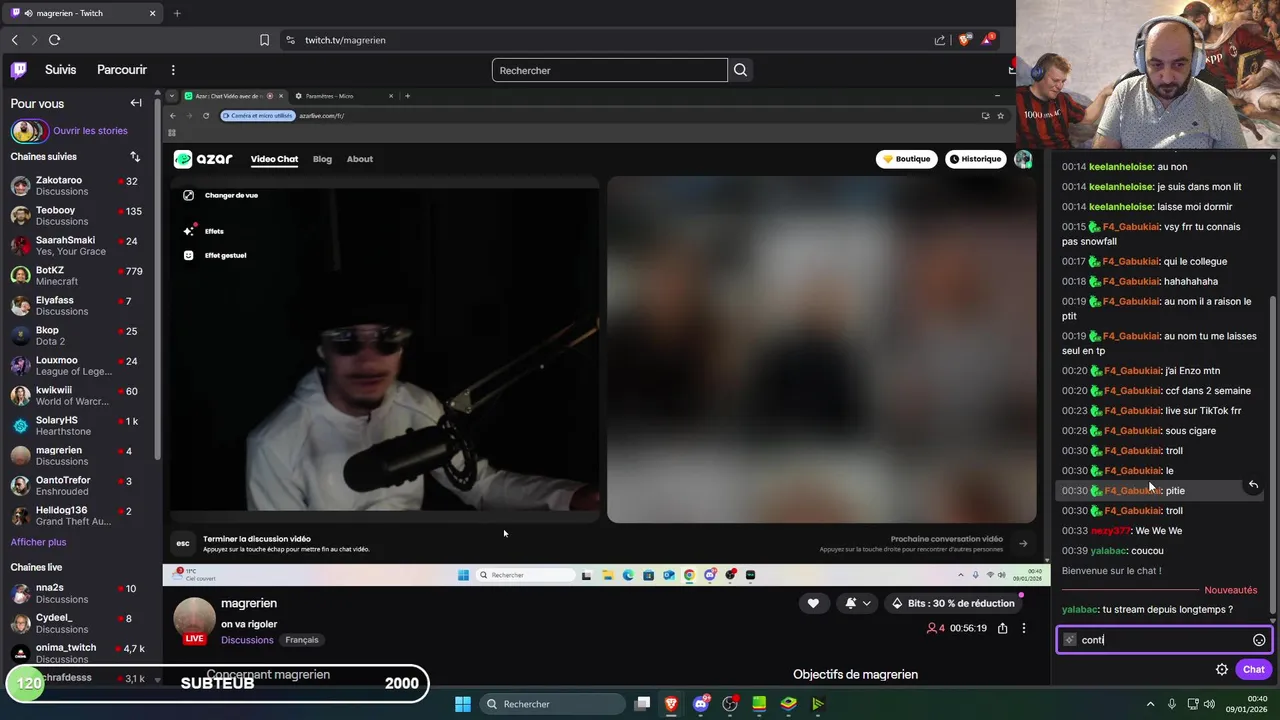Image resolution: width=1280 pixels, height=720 pixels.
Task: Share the stream with the share icon
Action: click(x=1002, y=628)
